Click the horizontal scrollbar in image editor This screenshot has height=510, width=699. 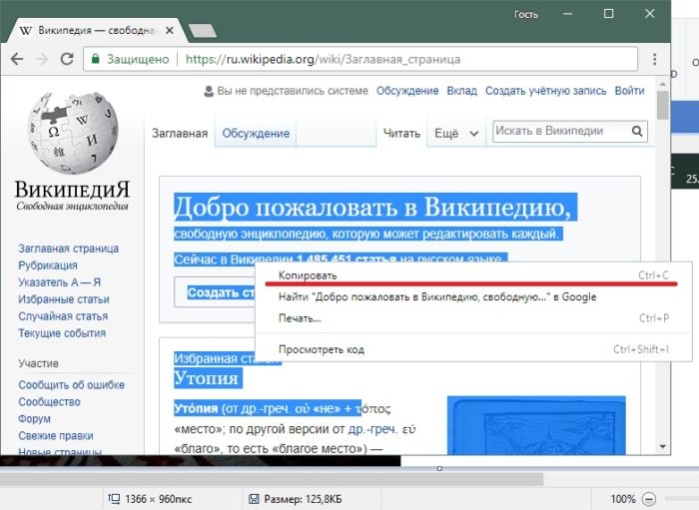tap(272, 480)
